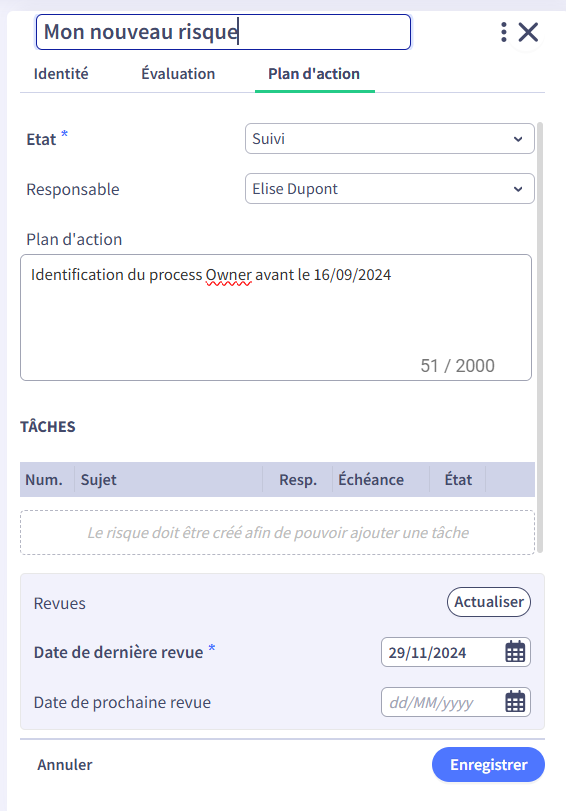Expand the Etat dropdown showing Suivi
Screen dimensions: 566x811
pyautogui.click(x=390, y=139)
